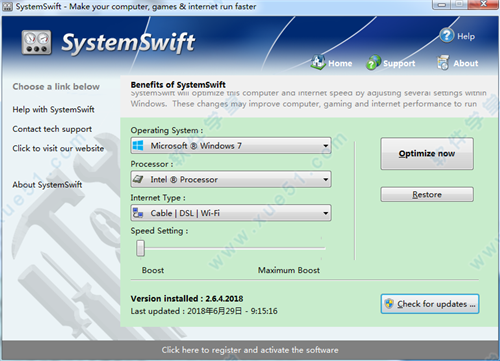Viewport: 500px width, 361px height.
Task: Click the Optimize now button
Action: pos(427,154)
